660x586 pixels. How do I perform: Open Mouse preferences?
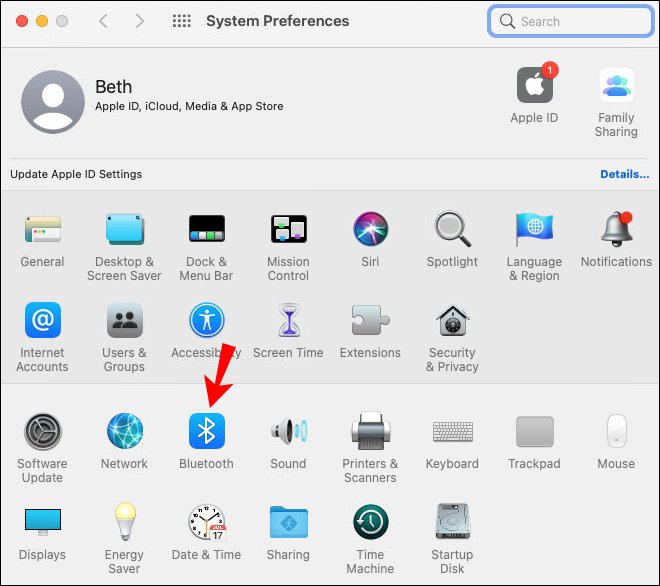(x=617, y=431)
